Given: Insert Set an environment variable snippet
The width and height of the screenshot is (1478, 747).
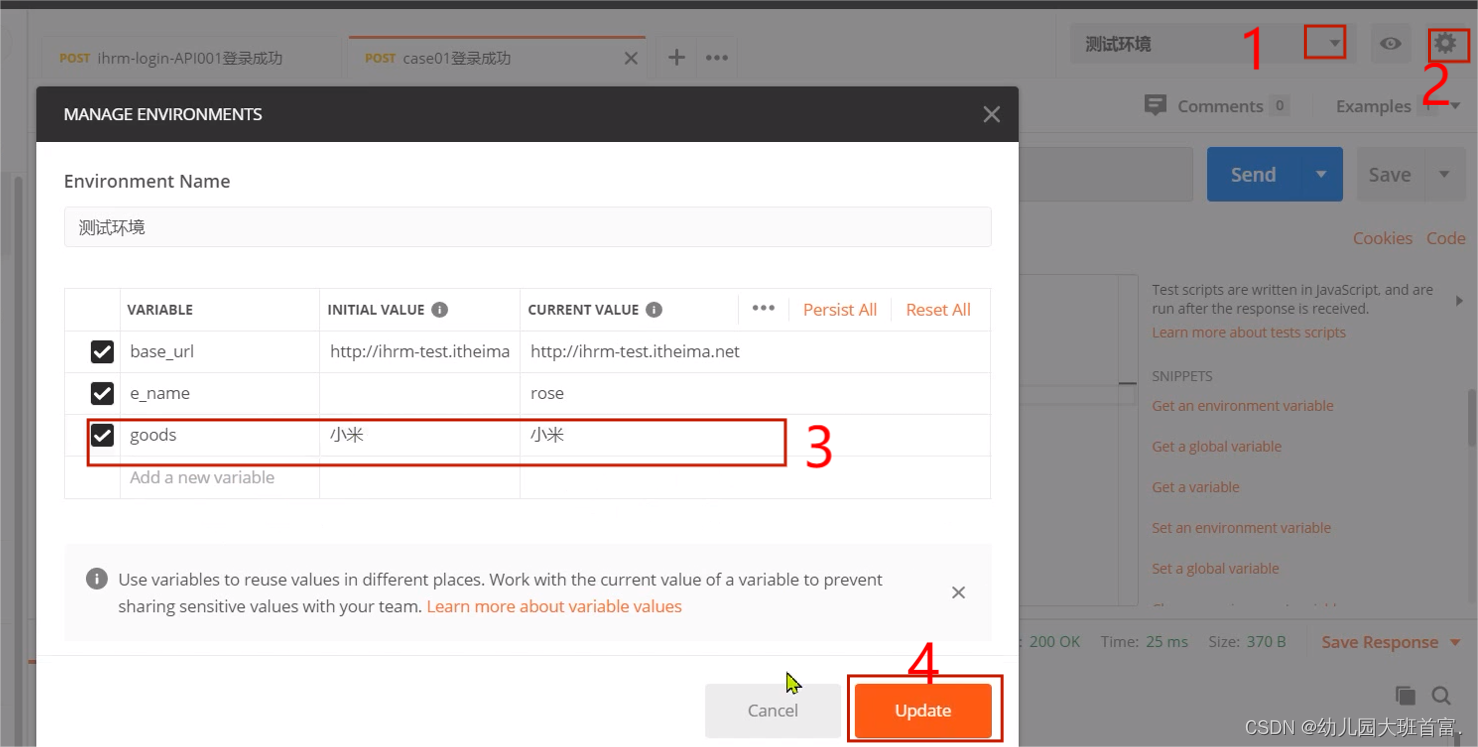Looking at the screenshot, I should click(x=1242, y=528).
